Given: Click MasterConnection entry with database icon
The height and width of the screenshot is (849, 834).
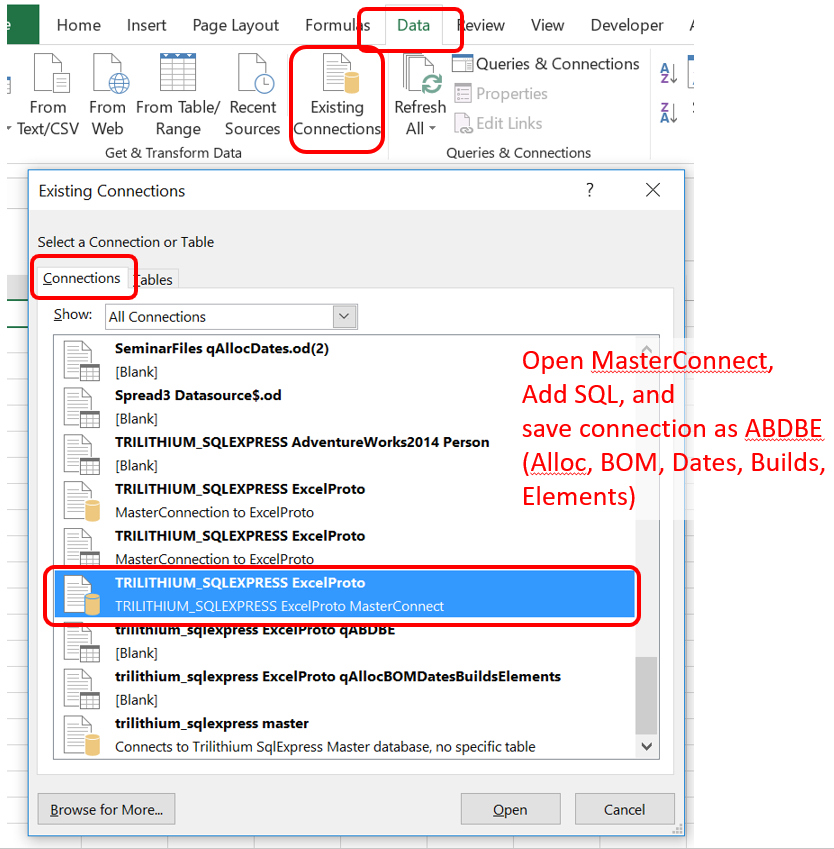Looking at the screenshot, I should [344, 500].
